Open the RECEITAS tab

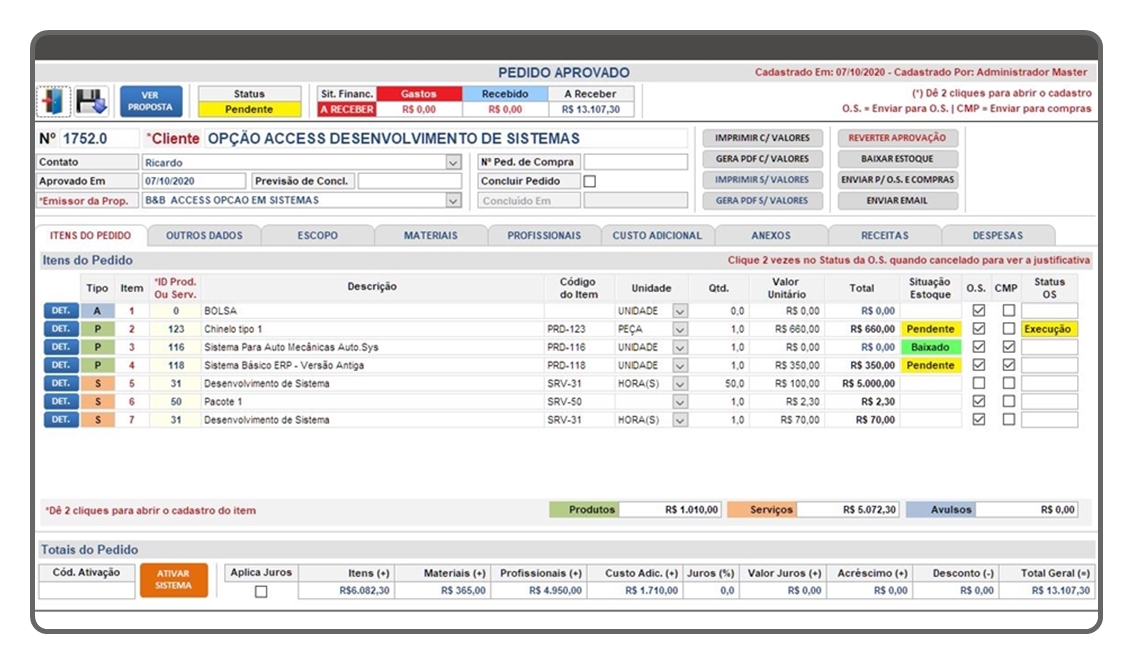coord(884,236)
